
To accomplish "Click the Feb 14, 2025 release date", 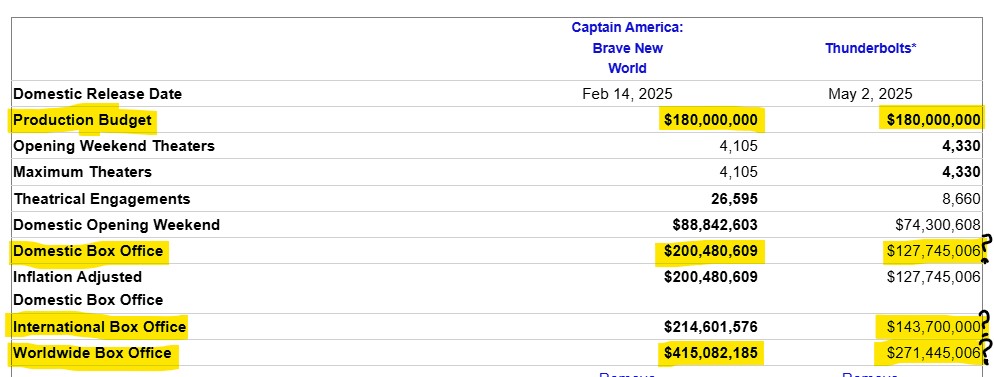I will [627, 94].
